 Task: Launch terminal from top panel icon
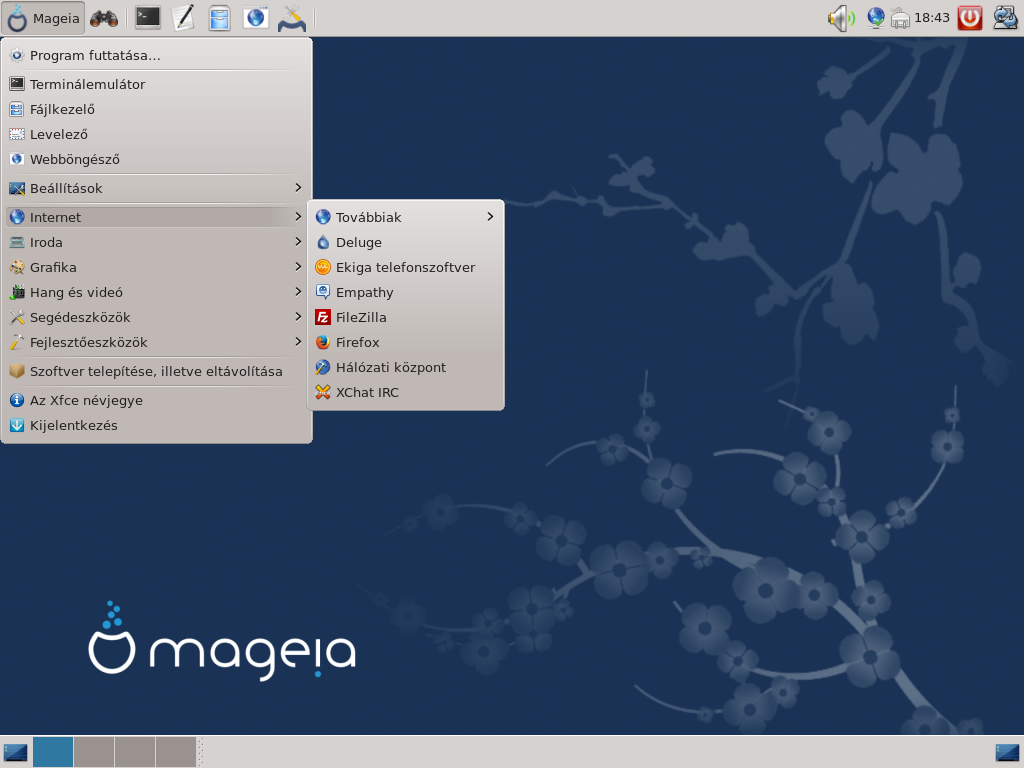(148, 18)
